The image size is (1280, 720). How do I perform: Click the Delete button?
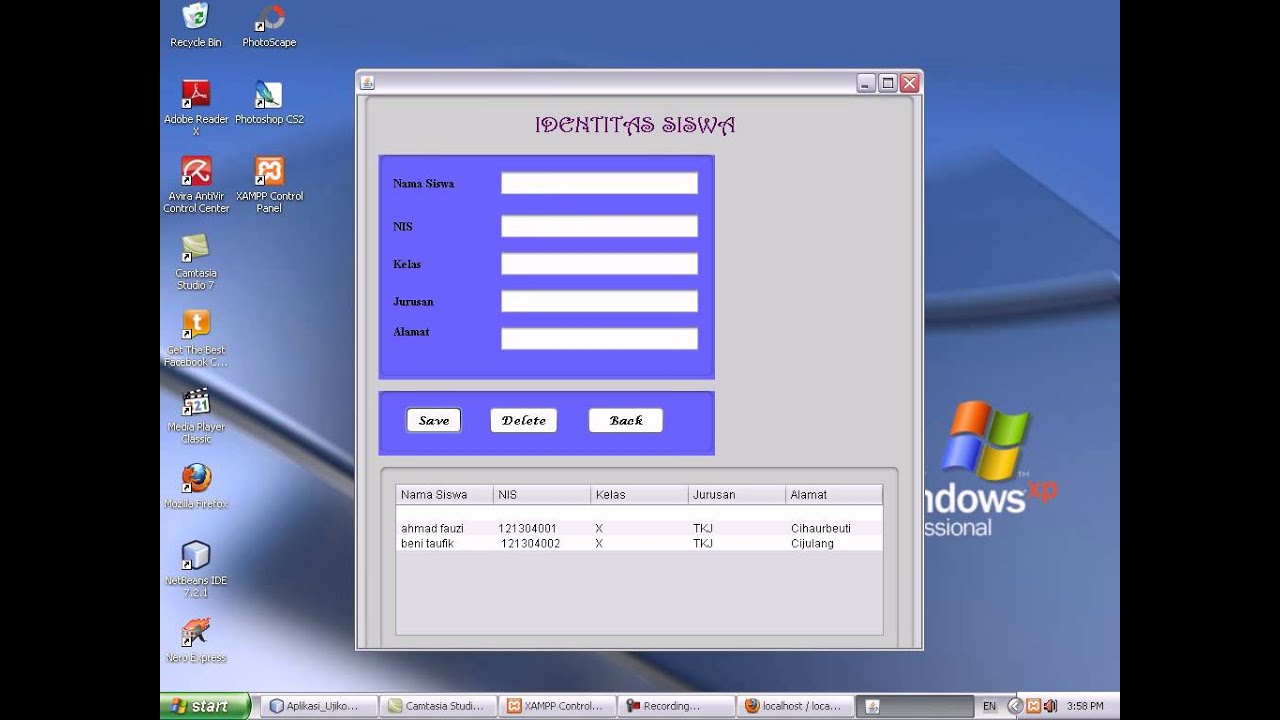(x=524, y=420)
